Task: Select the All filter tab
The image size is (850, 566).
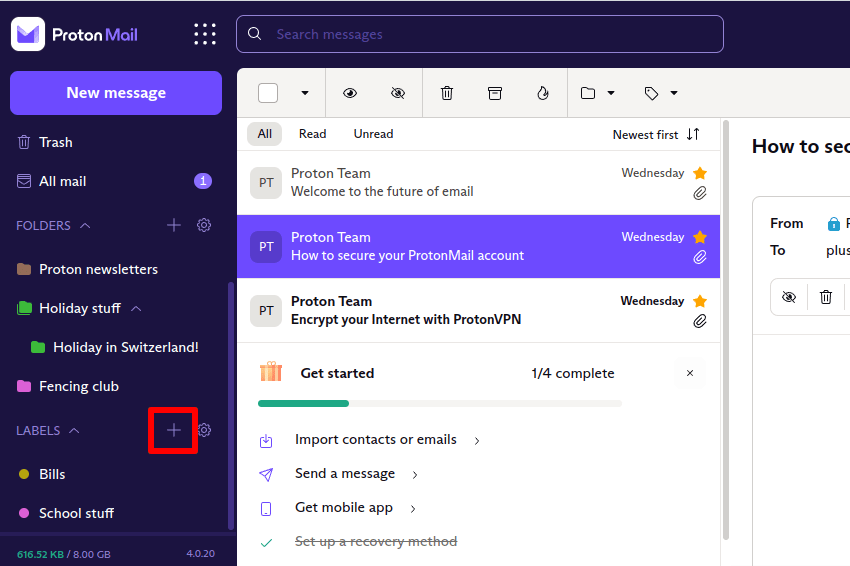Action: coord(265,134)
